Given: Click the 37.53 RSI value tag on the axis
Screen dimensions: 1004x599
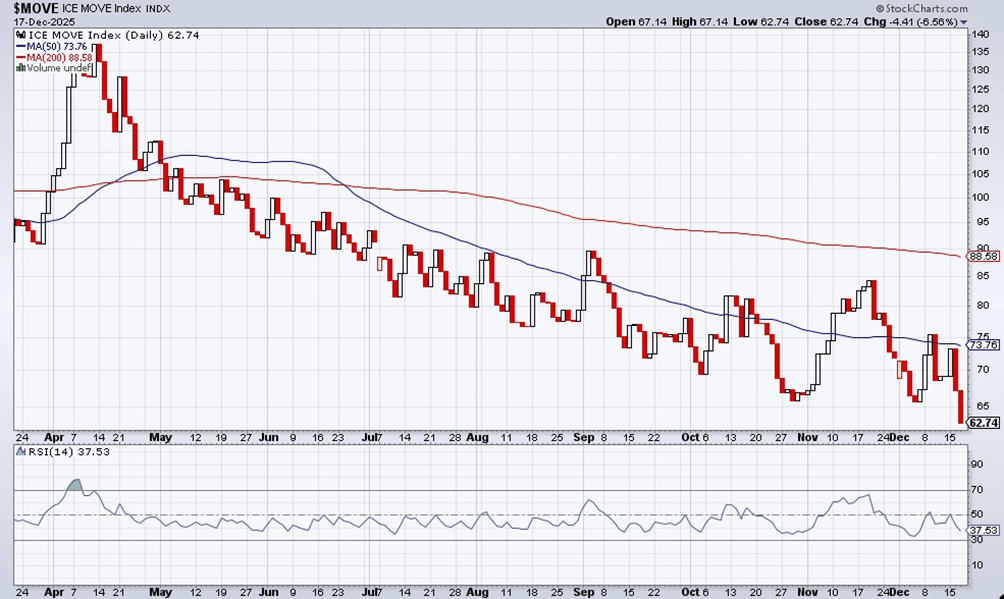Looking at the screenshot, I should click(x=983, y=530).
